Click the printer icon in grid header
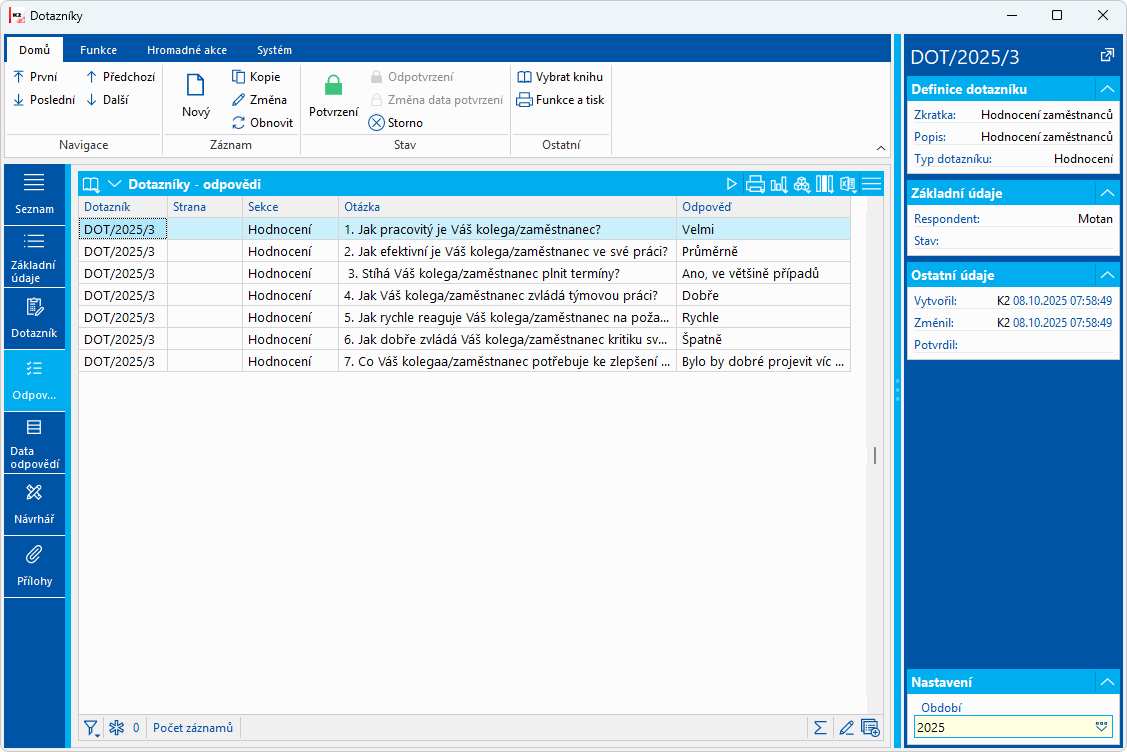Viewport: 1127px width, 752px height. click(755, 184)
